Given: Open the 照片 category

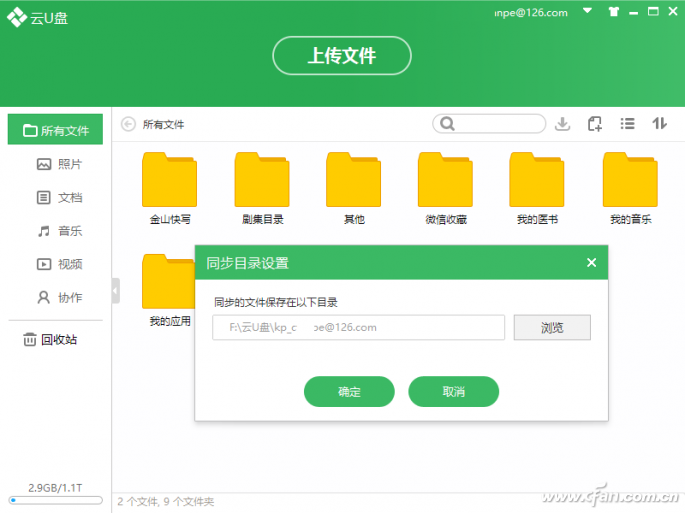Looking at the screenshot, I should click(x=59, y=164).
